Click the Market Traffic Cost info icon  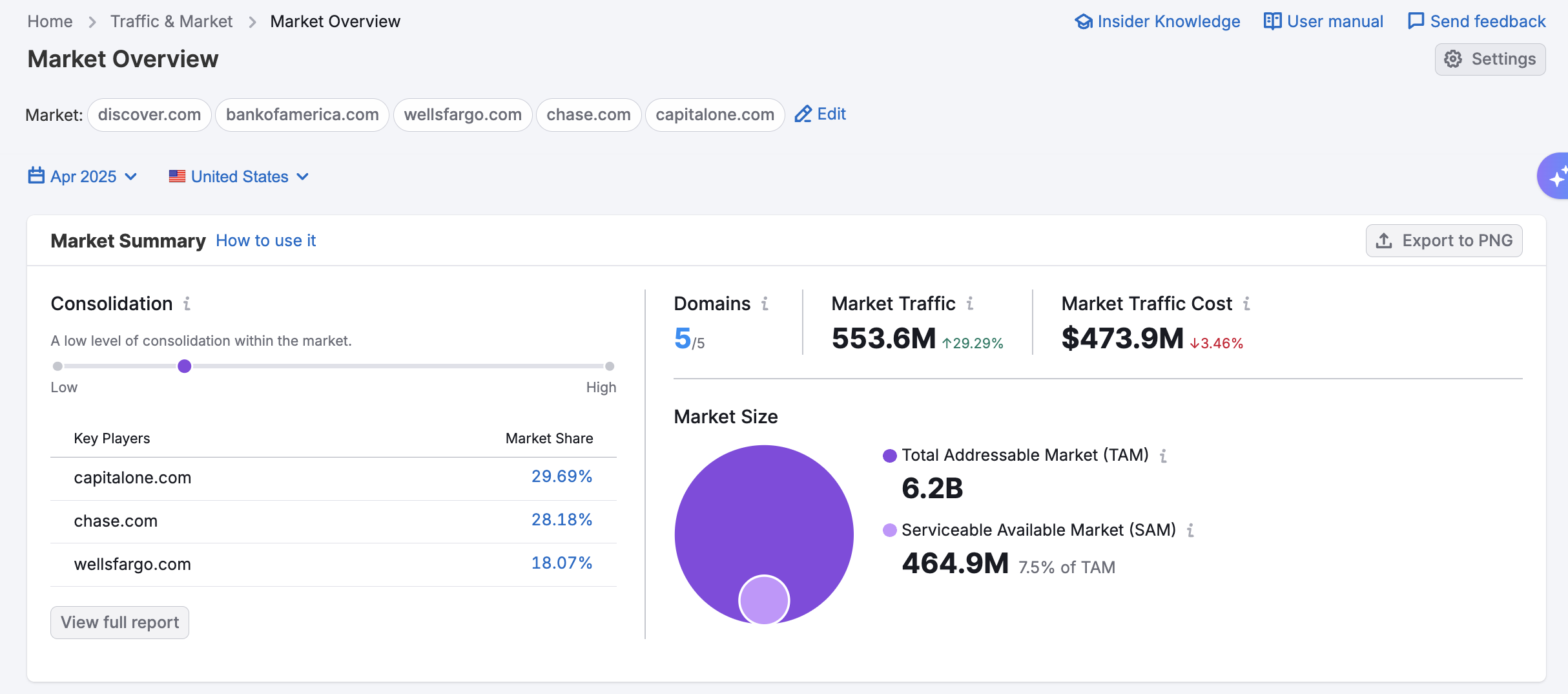(x=1246, y=303)
